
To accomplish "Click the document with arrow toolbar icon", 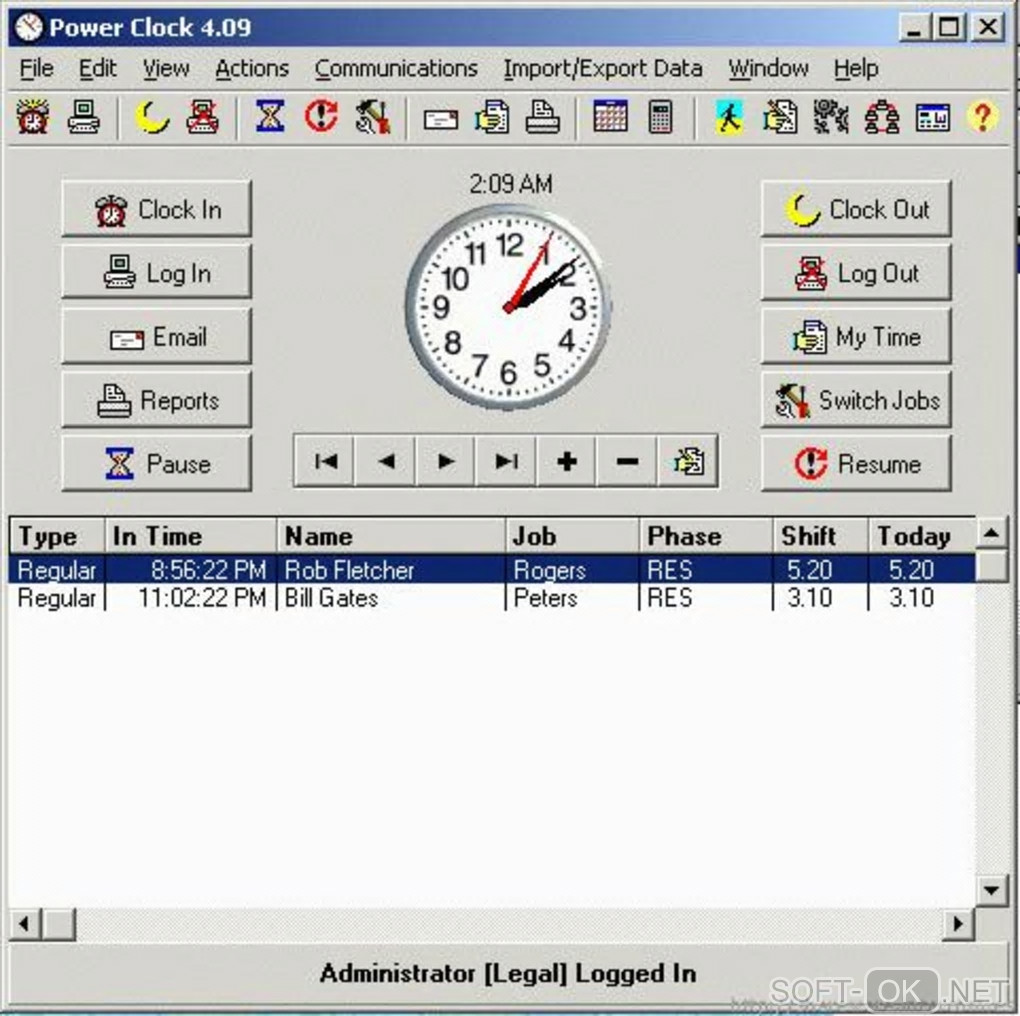I will [780, 117].
